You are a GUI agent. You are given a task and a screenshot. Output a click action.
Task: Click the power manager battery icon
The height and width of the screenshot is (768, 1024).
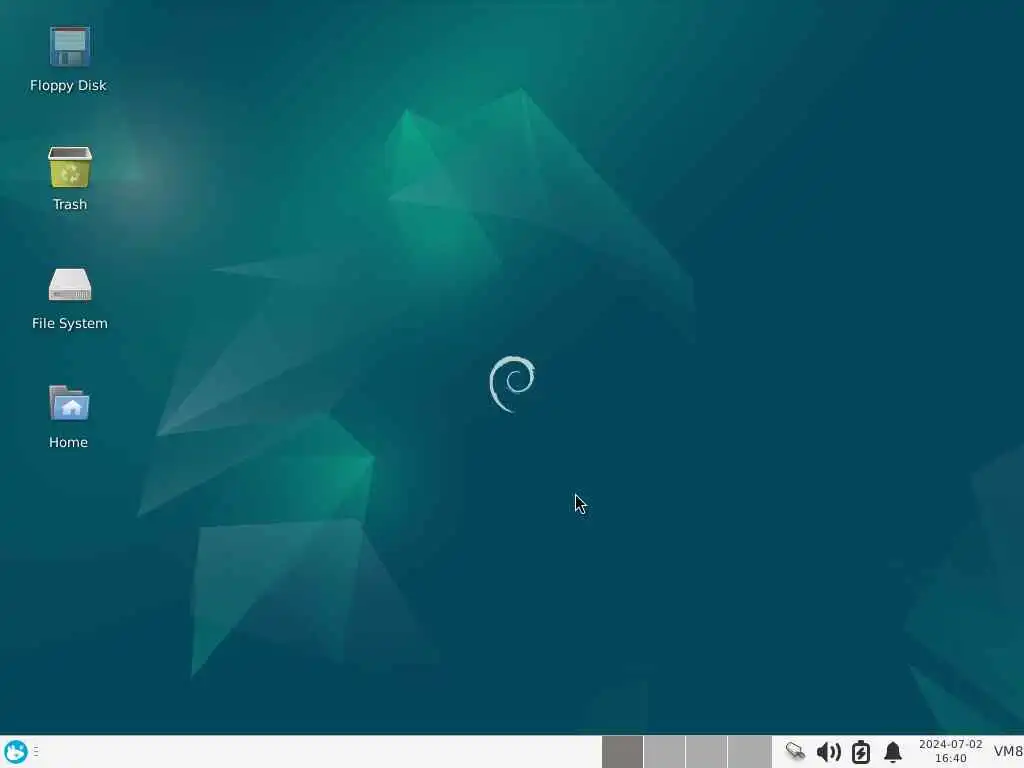point(861,752)
